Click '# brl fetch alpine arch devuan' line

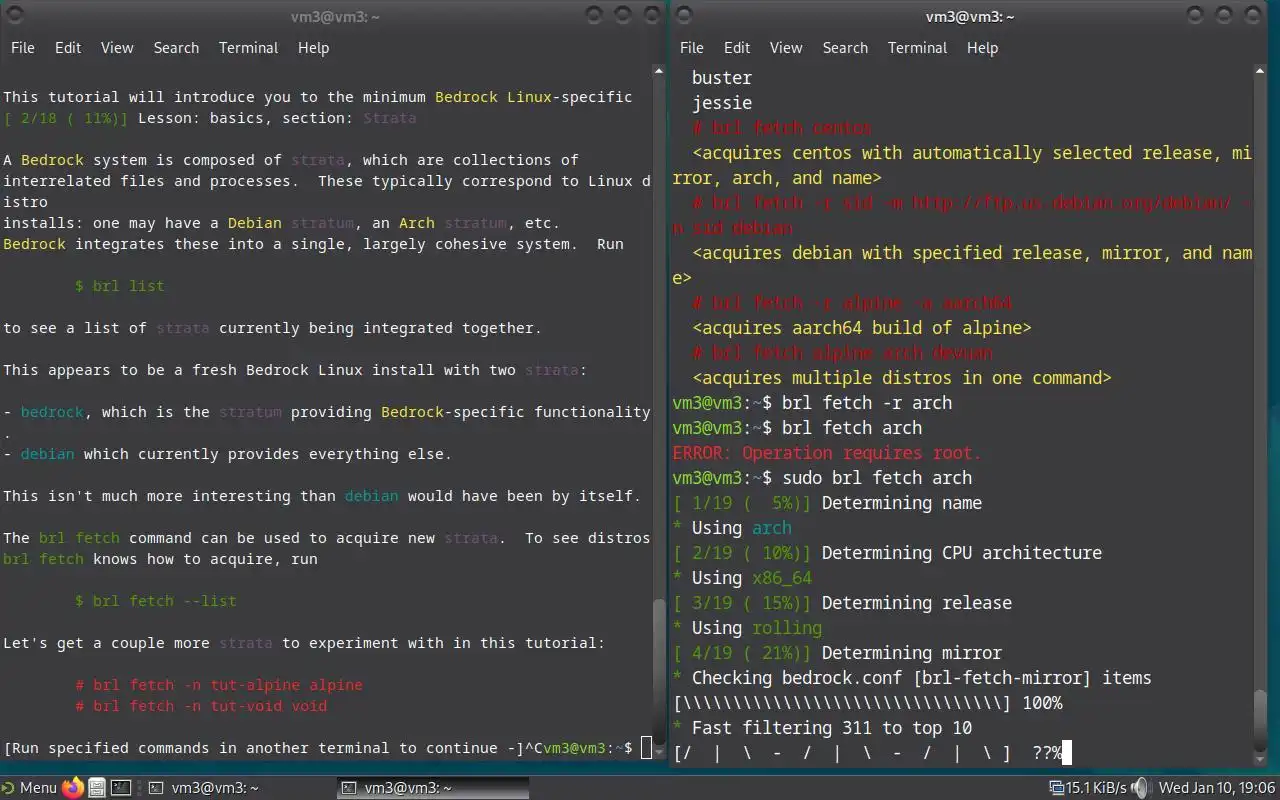[x=842, y=353]
